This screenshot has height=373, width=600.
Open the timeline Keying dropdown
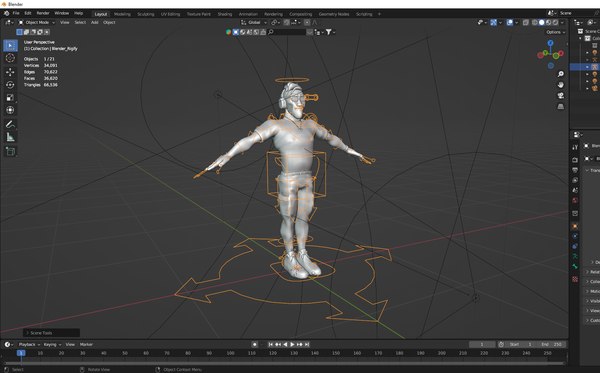pos(52,344)
